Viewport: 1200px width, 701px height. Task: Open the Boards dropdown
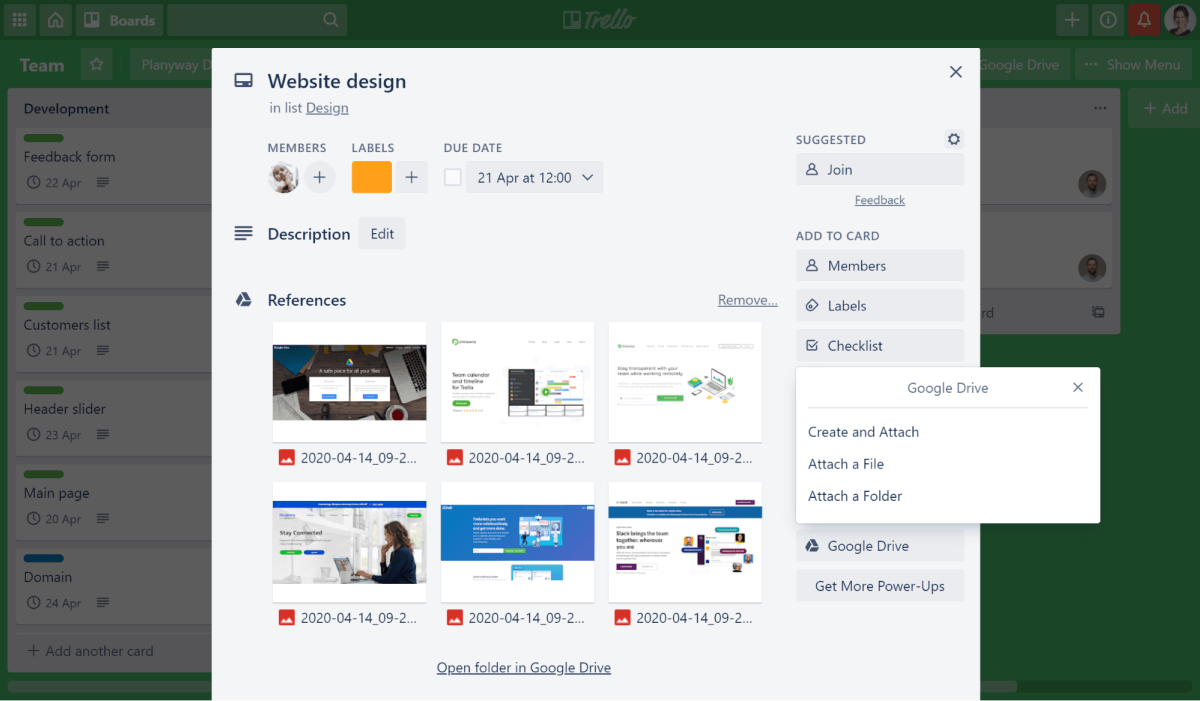[x=119, y=19]
